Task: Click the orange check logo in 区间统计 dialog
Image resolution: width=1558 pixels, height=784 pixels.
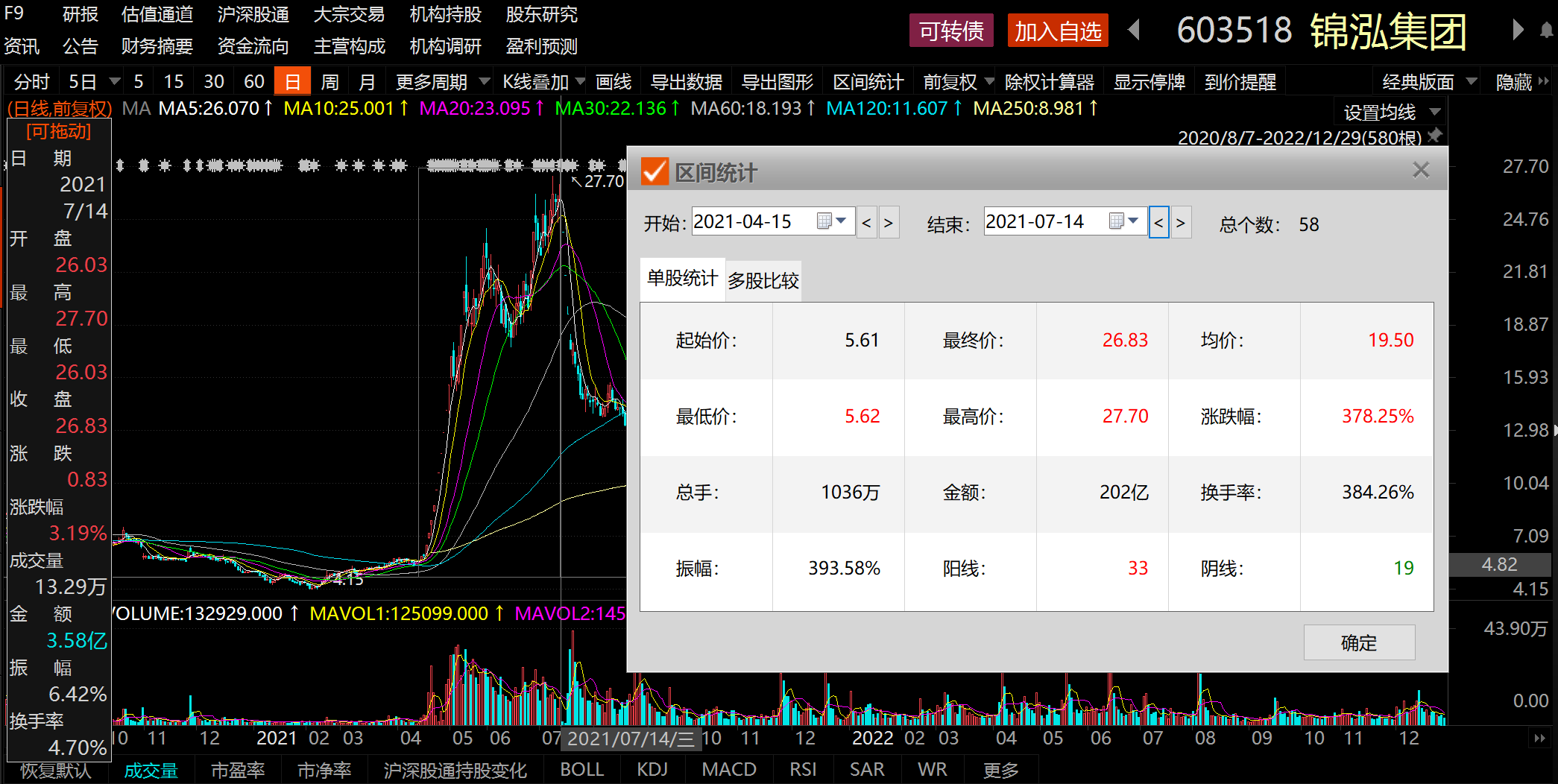Action: pyautogui.click(x=654, y=171)
